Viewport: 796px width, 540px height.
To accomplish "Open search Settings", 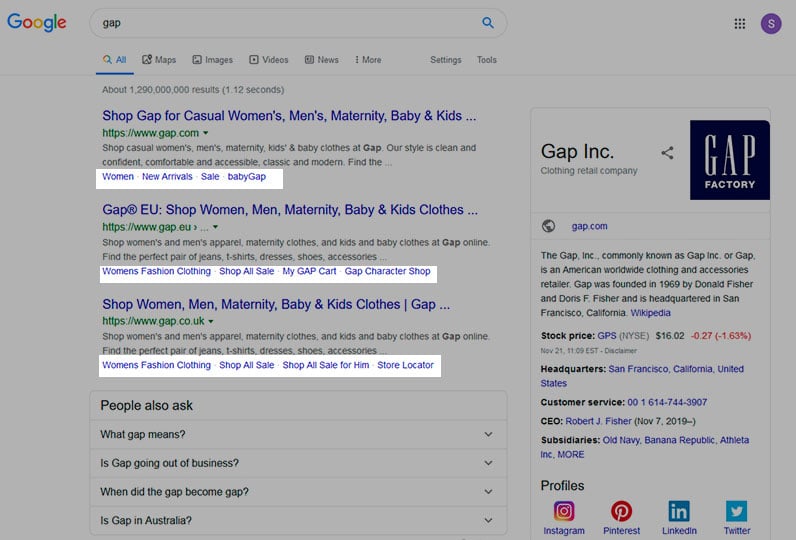I will point(446,60).
